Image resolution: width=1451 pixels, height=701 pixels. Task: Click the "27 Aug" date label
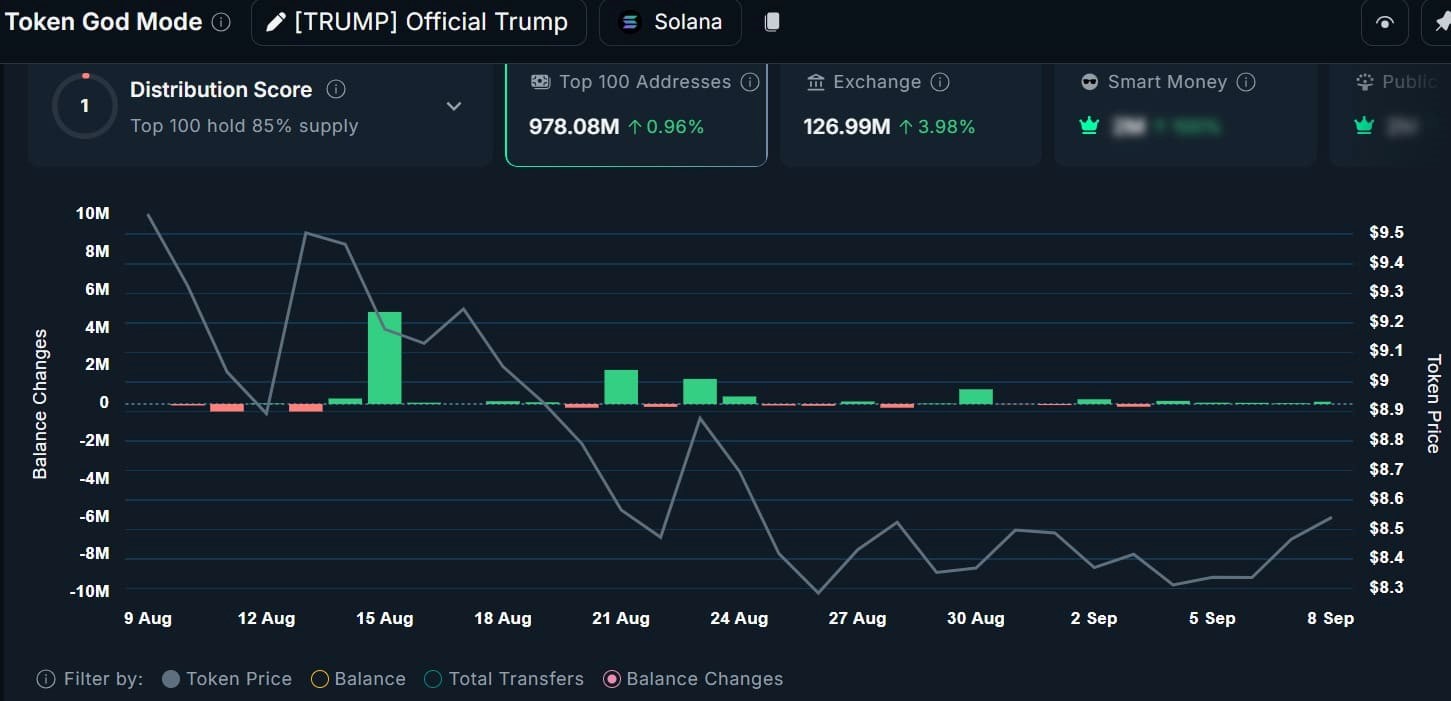point(858,618)
